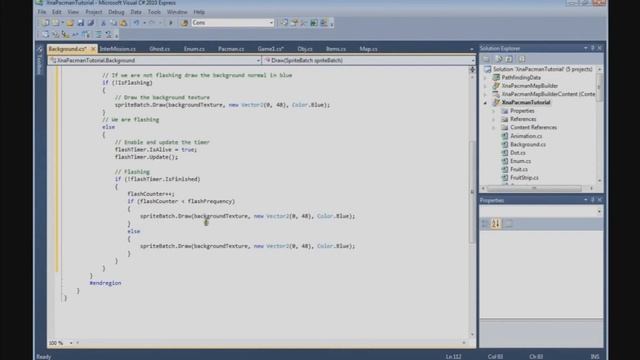This screenshot has width=640, height=360.
Task: Select Fruit.cs in Solution Explorer
Action: click(x=519, y=169)
